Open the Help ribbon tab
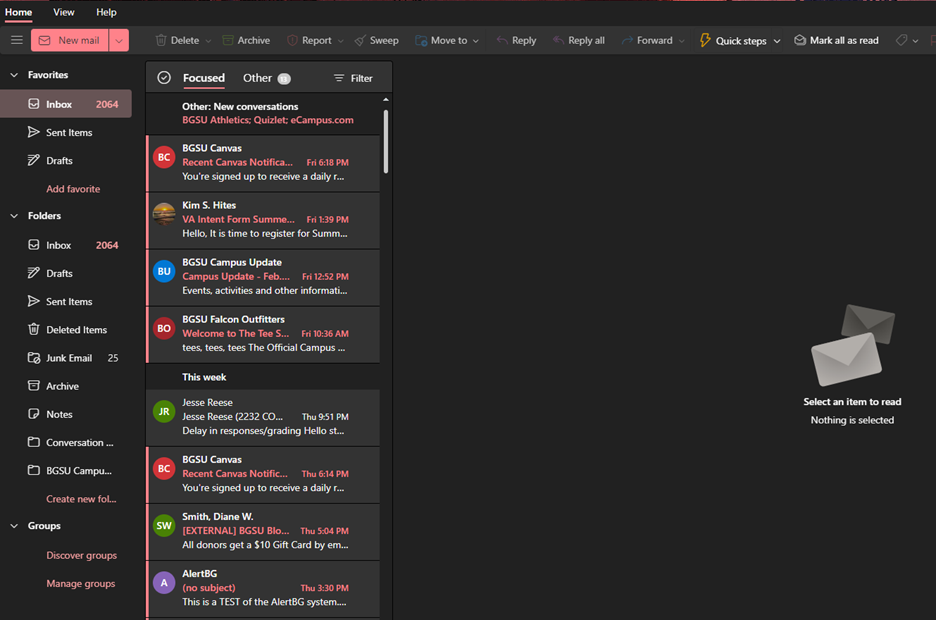The width and height of the screenshot is (936, 620). pos(106,12)
